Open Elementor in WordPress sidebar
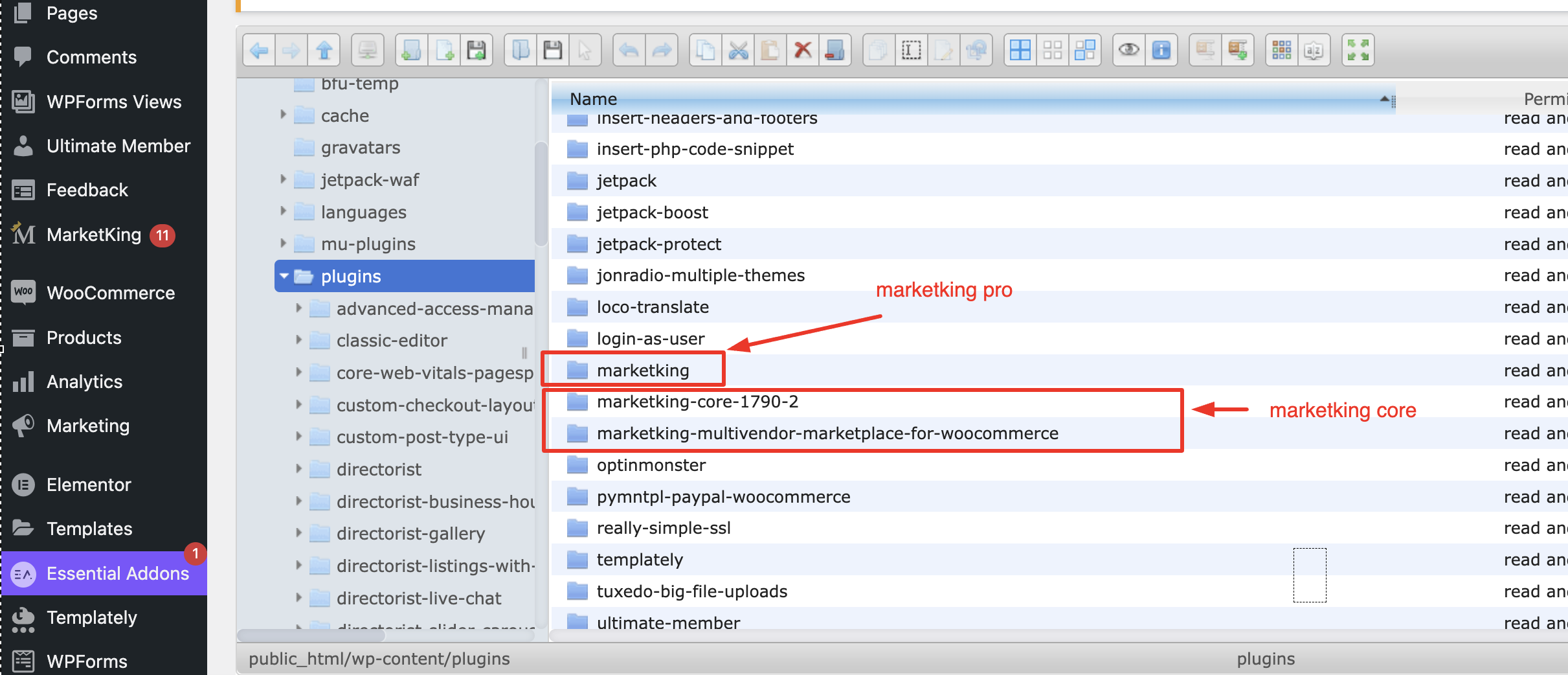The width and height of the screenshot is (1568, 675). [x=104, y=485]
